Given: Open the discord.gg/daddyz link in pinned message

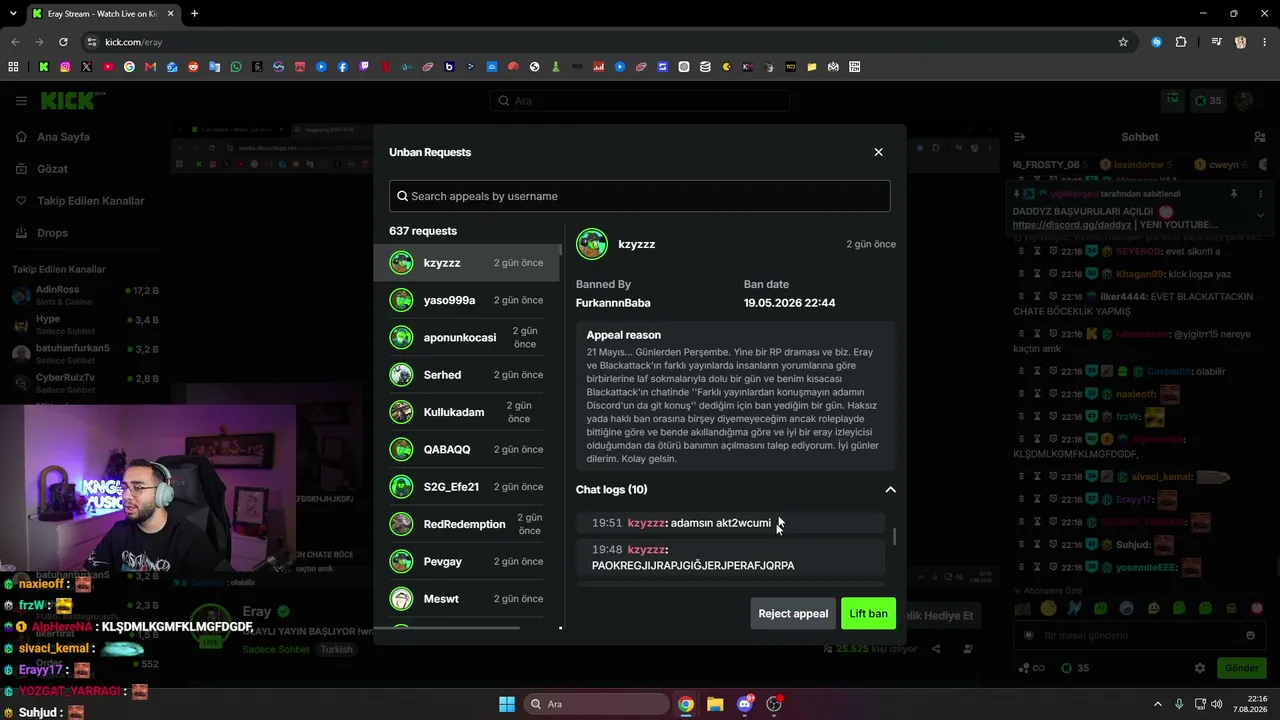Looking at the screenshot, I should tap(1072, 225).
